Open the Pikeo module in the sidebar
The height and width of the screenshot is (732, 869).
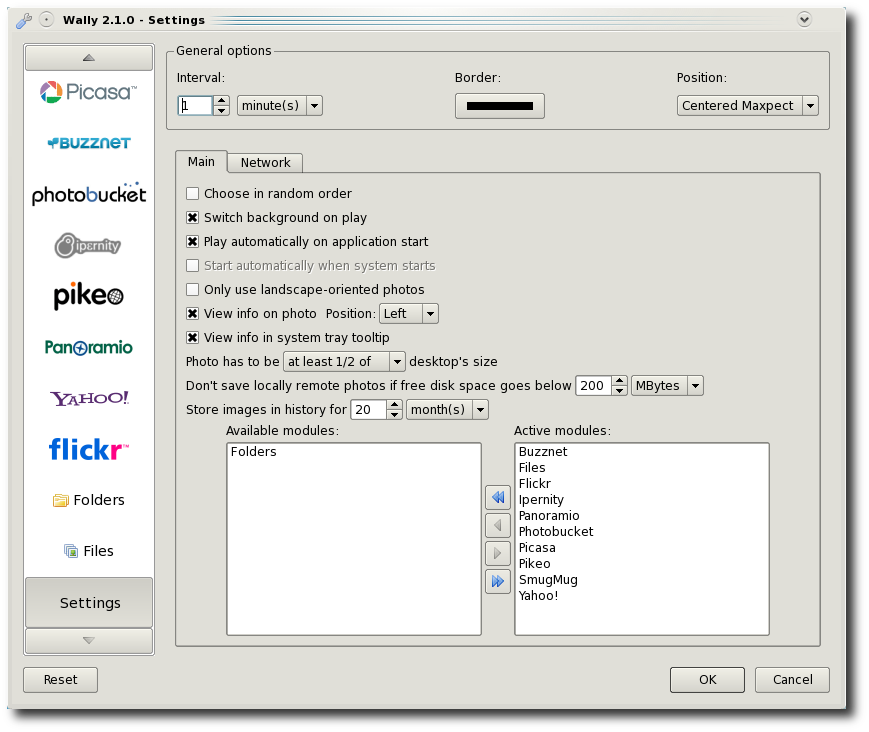point(89,296)
